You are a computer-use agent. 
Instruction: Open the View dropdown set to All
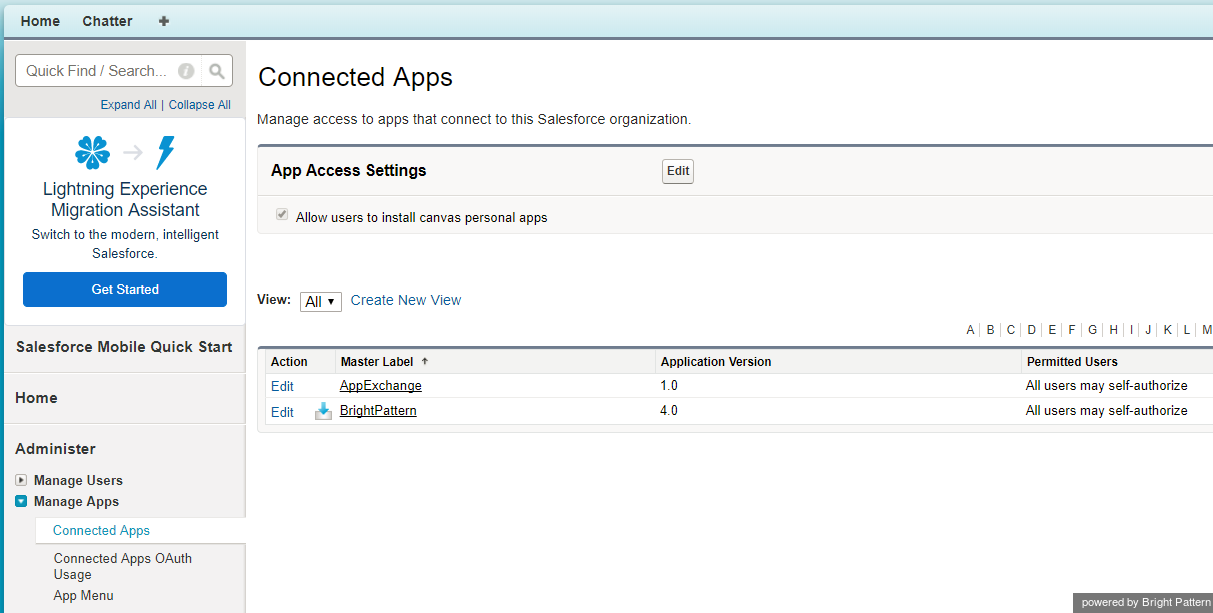click(321, 302)
